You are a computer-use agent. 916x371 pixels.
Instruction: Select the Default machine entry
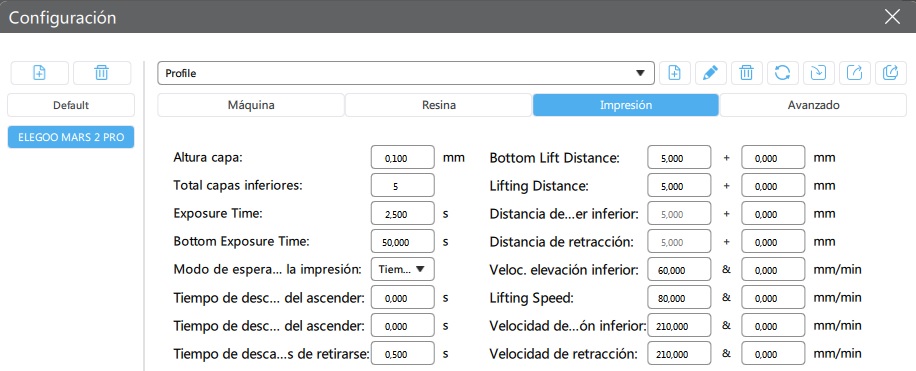pyautogui.click(x=71, y=105)
